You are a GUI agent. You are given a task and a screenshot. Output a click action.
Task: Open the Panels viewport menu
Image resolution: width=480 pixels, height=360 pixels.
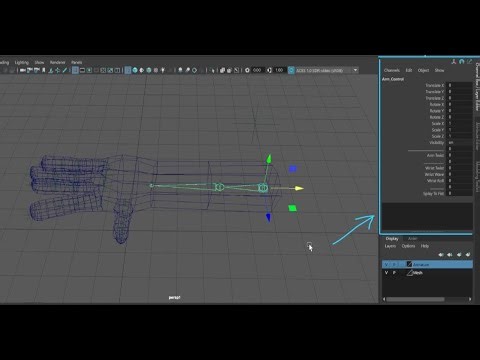pyautogui.click(x=76, y=62)
